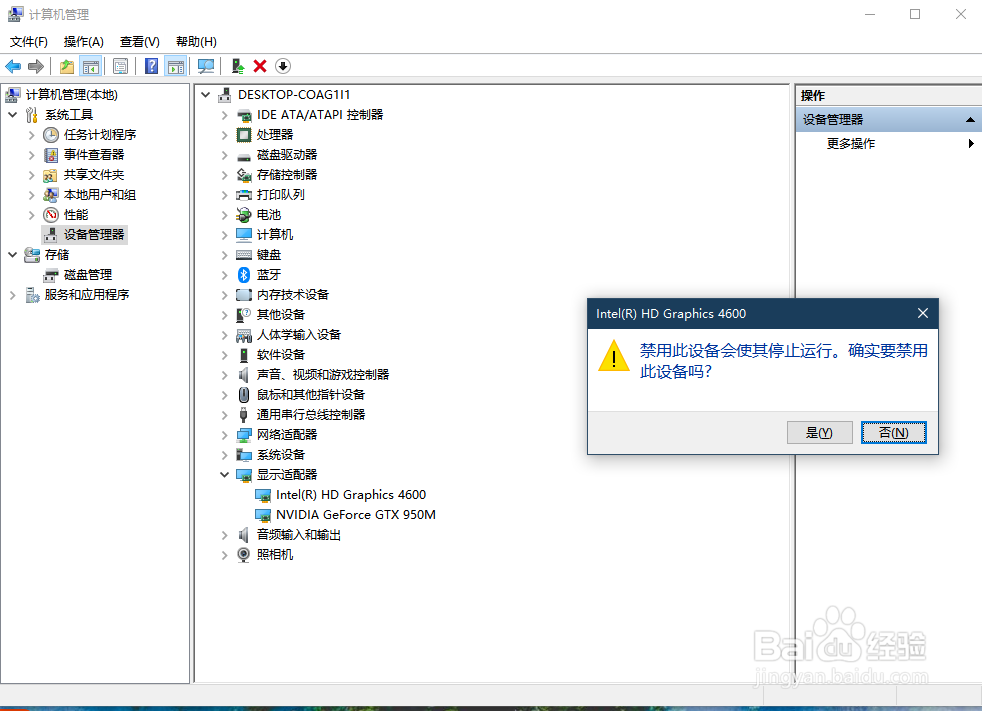
Task: Click 是(Y) to confirm disabling device
Action: click(819, 432)
